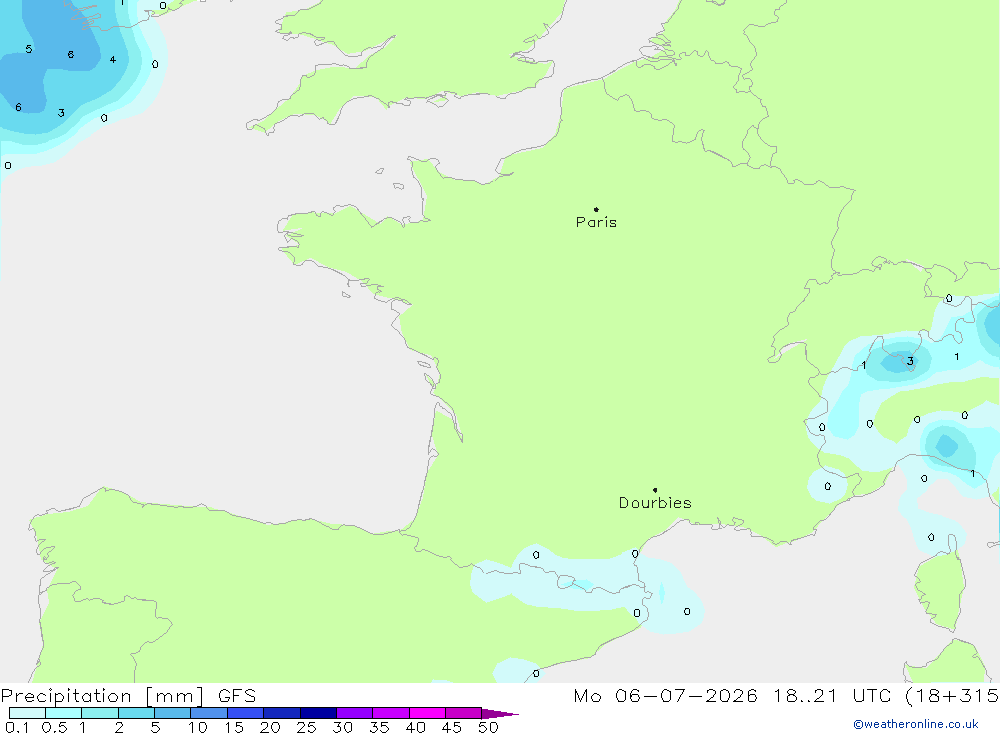Click the value '3' over the Alps
1000x733 pixels.
coord(910,362)
